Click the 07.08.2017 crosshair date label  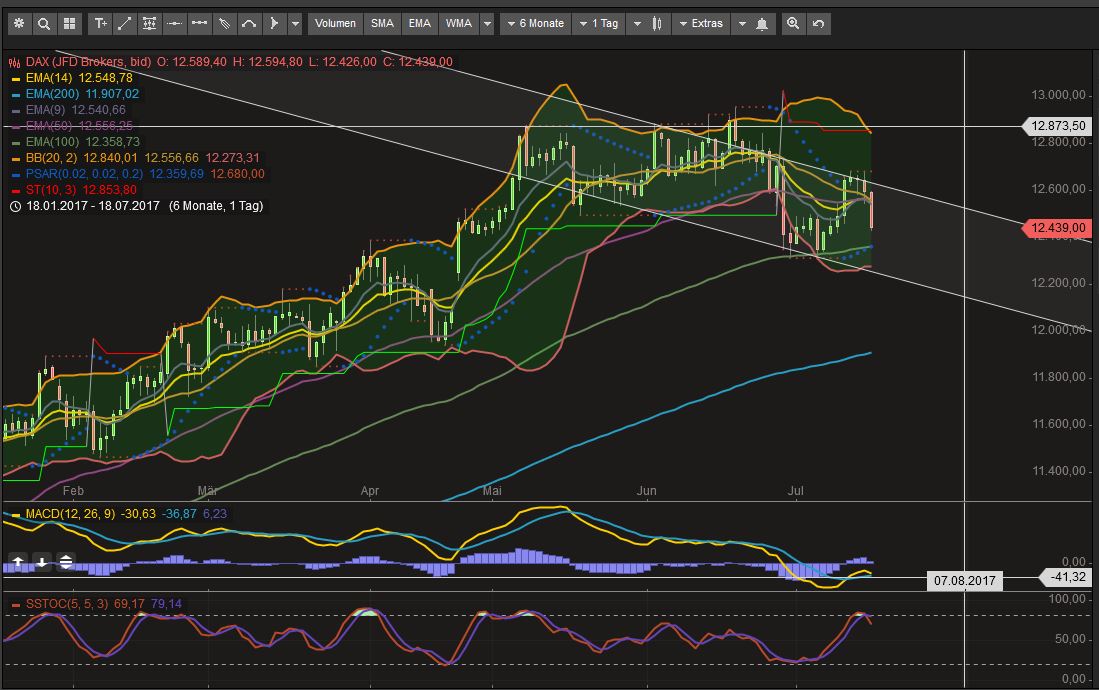tap(964, 581)
